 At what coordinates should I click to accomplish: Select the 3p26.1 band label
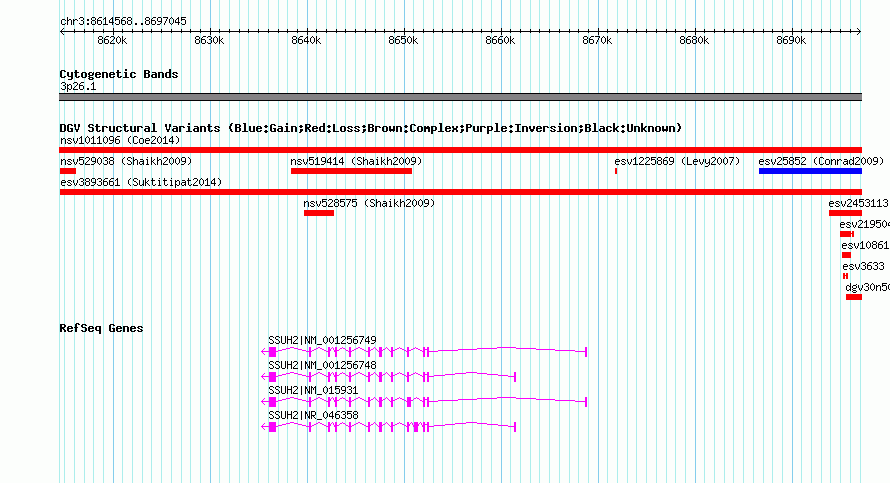click(78, 87)
